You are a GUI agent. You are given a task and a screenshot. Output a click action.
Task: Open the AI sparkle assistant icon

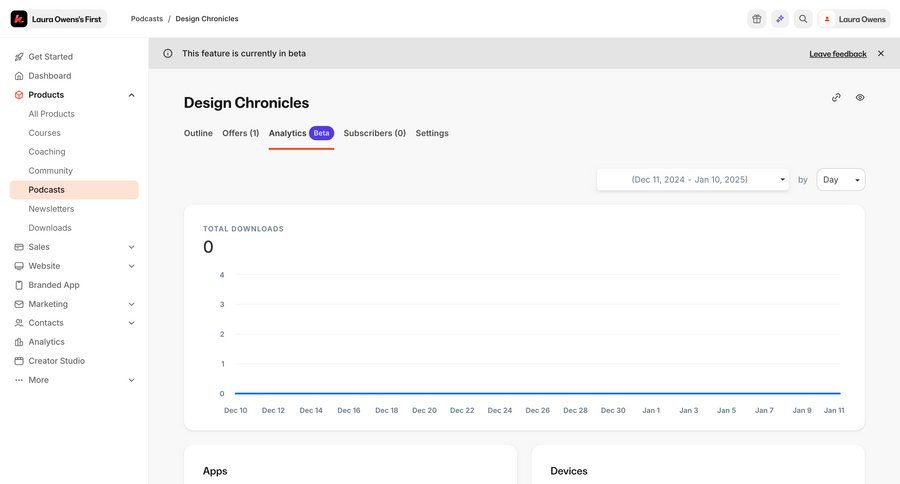click(779, 19)
